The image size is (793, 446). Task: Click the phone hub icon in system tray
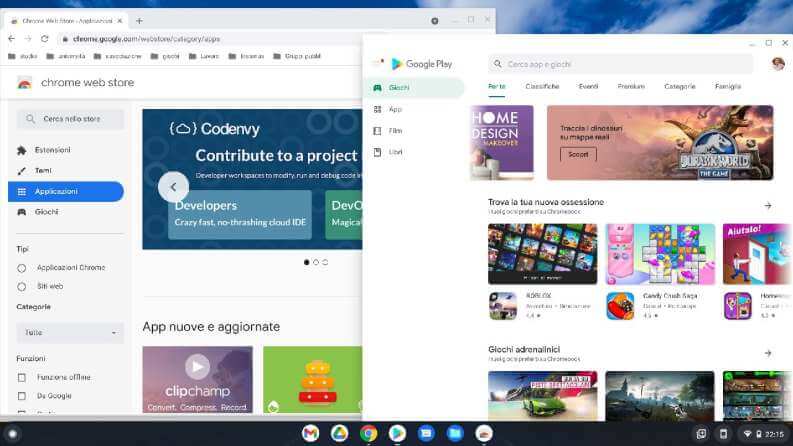click(723, 434)
